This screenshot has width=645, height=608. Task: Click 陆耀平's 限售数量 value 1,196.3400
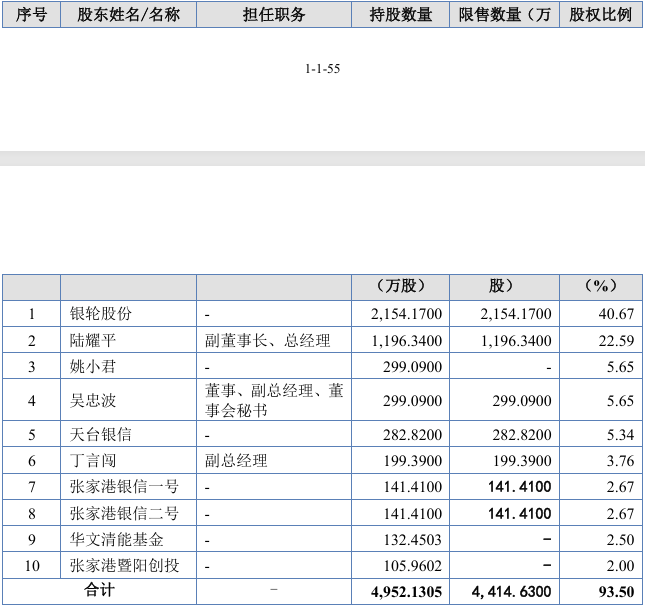tap(516, 341)
